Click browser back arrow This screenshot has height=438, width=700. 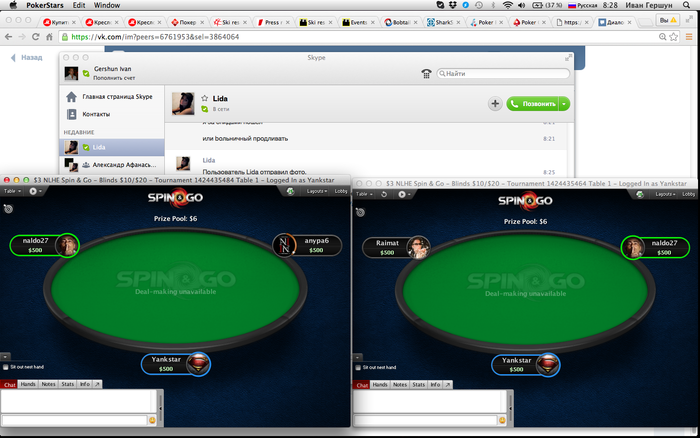pyautogui.click(x=8, y=37)
